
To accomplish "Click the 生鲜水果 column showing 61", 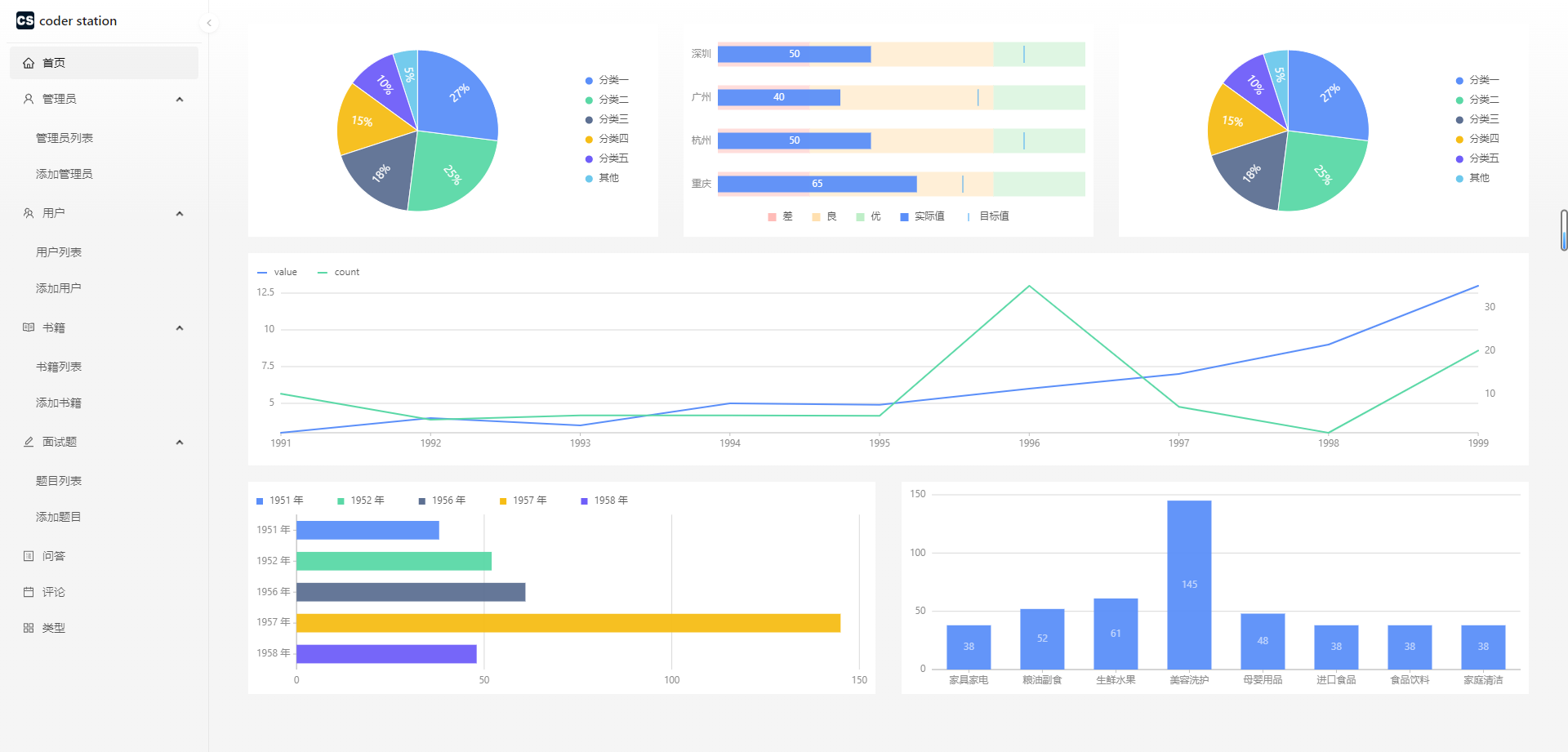I will [1116, 634].
